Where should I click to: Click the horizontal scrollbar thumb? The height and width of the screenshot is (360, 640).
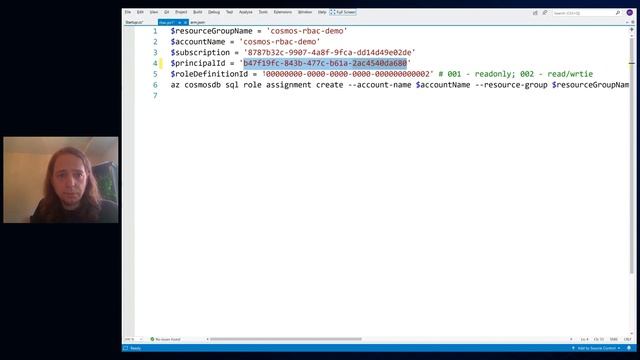(x=286, y=339)
